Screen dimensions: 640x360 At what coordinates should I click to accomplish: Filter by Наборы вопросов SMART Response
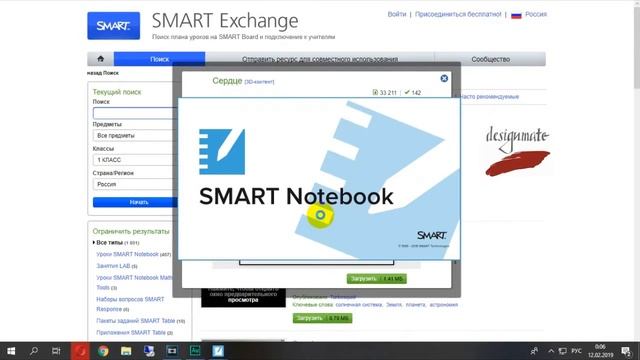(130, 304)
